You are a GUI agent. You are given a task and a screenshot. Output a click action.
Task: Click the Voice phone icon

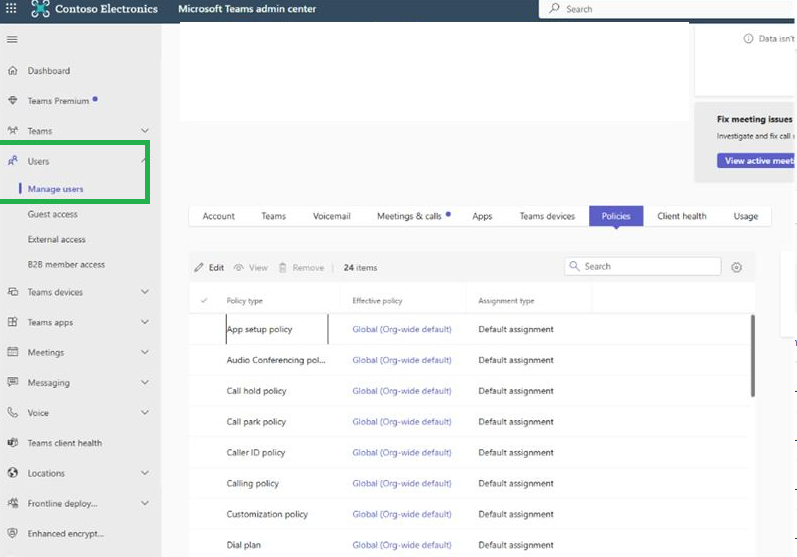[x=13, y=412]
